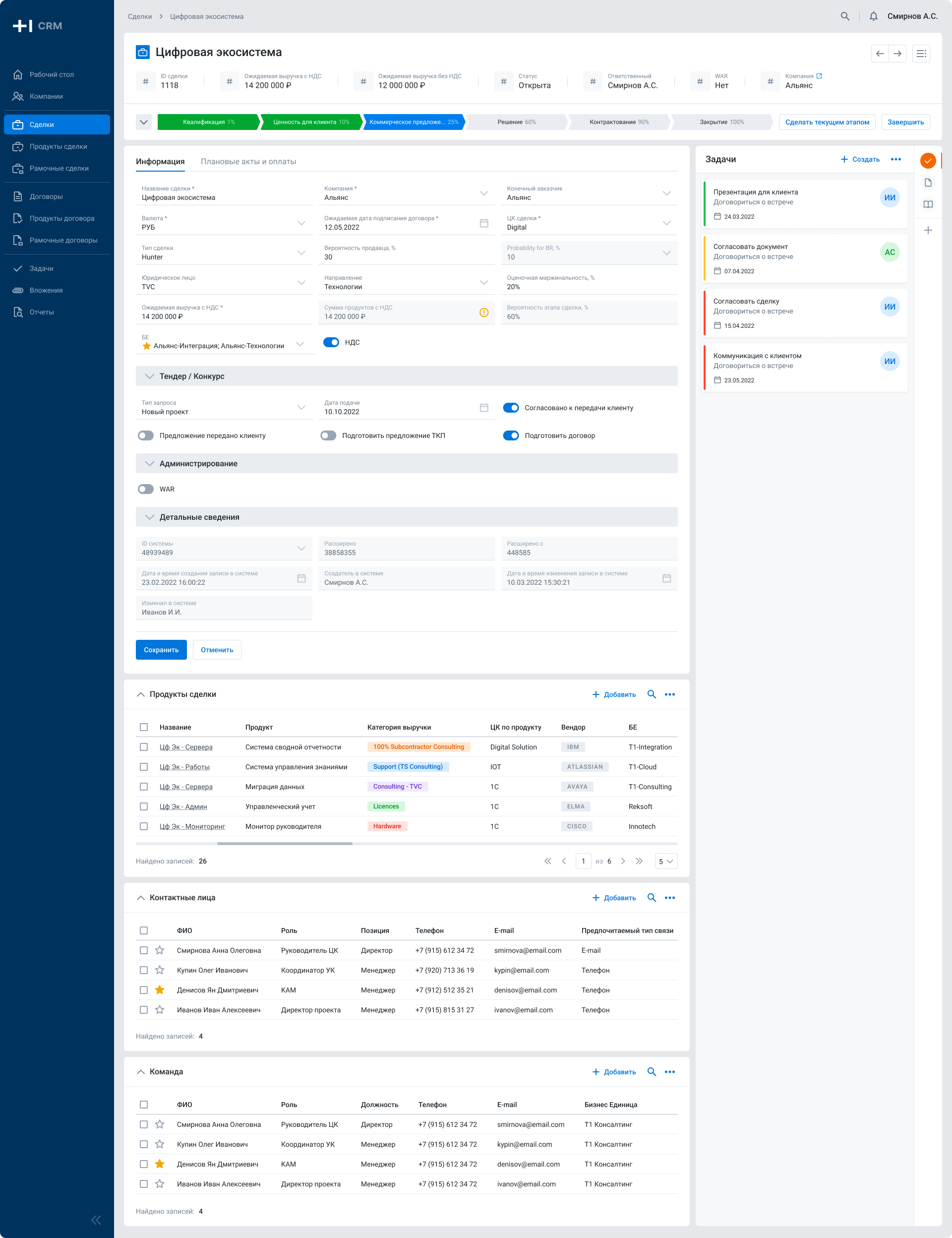The image size is (952, 1238).
Task: Open page size dropdown showing 5
Action: coord(666,861)
